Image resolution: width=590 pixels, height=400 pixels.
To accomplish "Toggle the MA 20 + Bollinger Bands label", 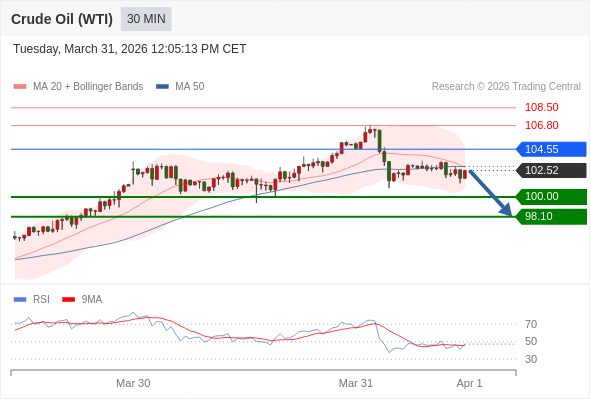I will tap(88, 87).
